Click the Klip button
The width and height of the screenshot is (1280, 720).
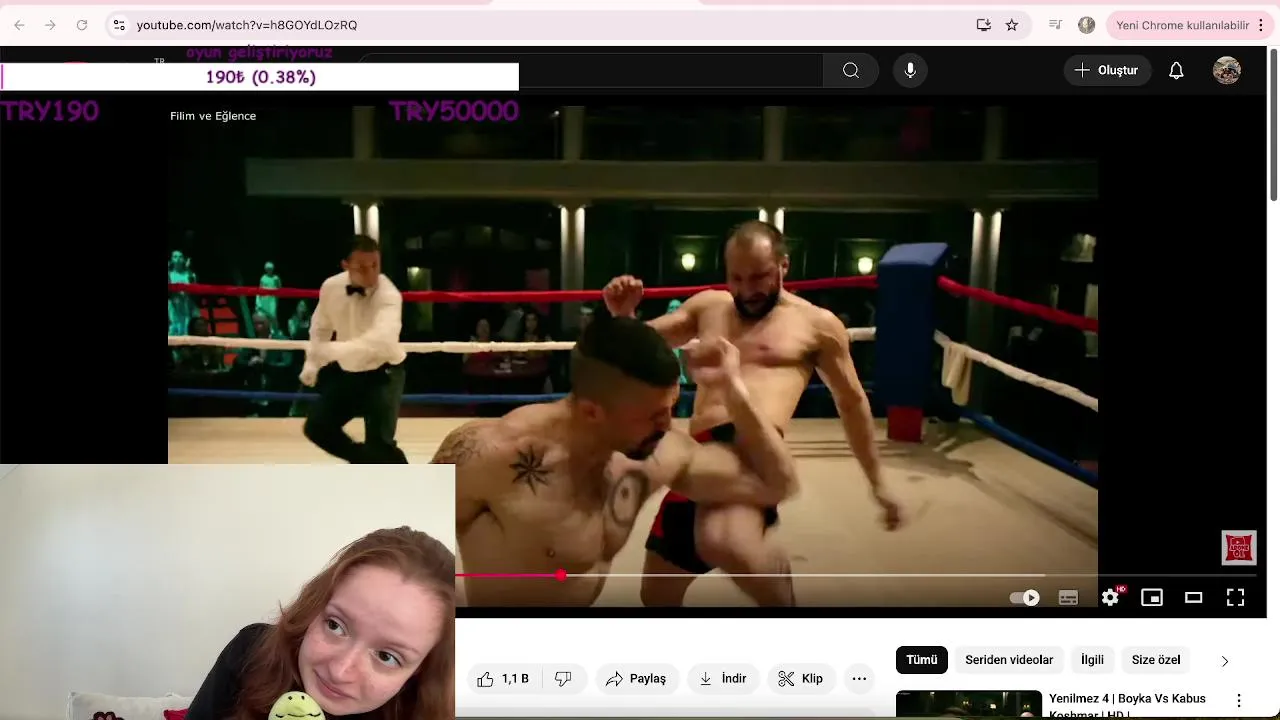click(801, 679)
